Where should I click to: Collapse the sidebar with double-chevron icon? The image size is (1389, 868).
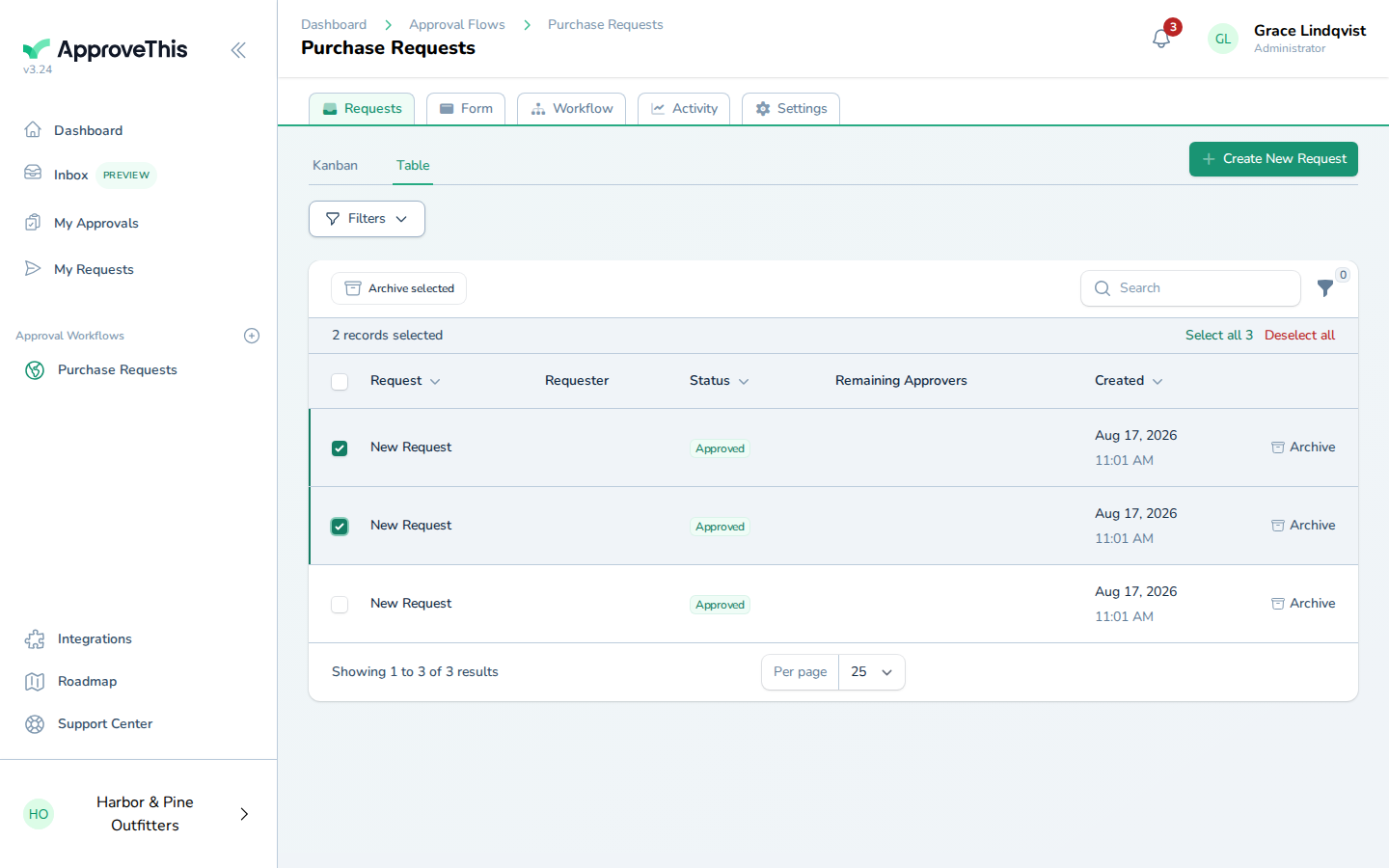tap(238, 50)
